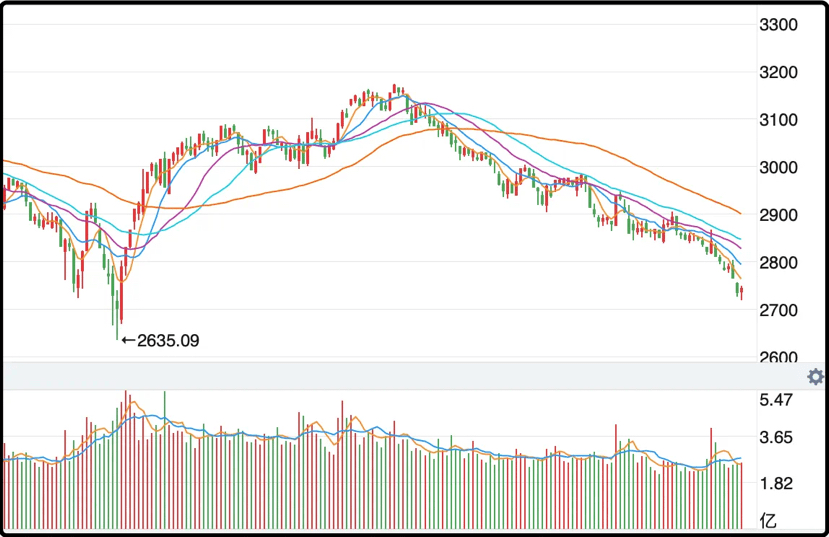Open the chart settings gear icon
The width and height of the screenshot is (829, 537).
coord(815,377)
